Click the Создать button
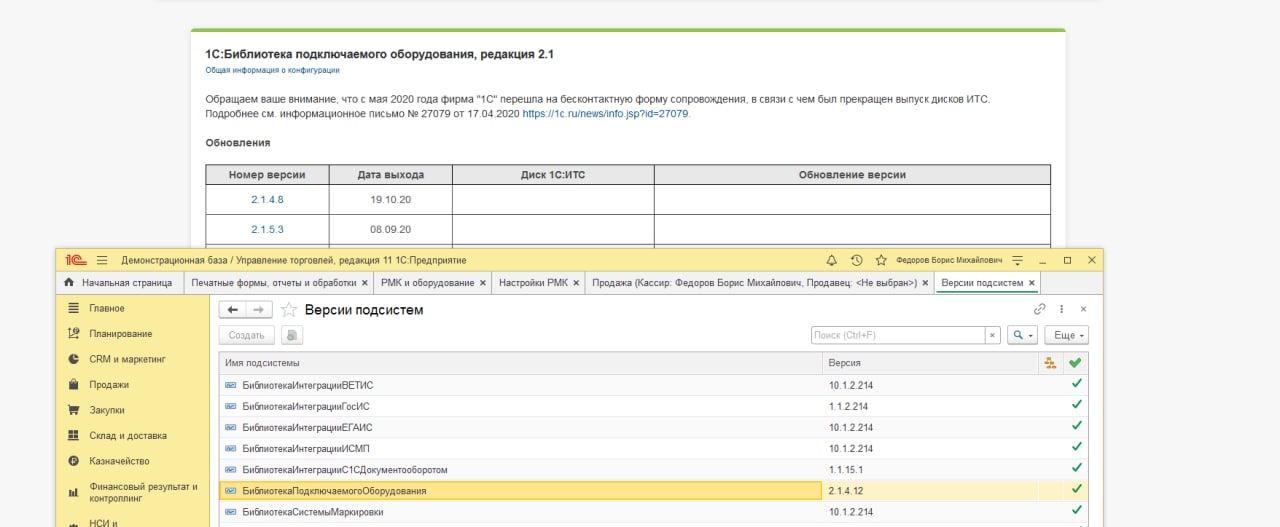Screen dimensions: 1280x527 pos(246,335)
